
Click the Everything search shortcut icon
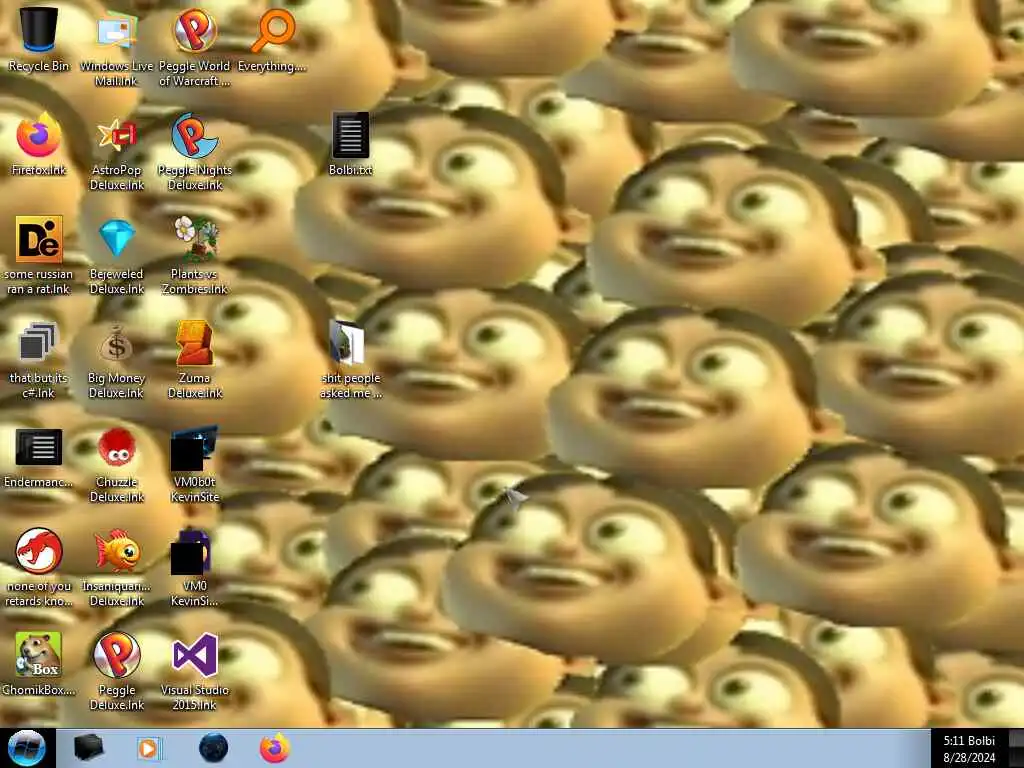[x=272, y=39]
